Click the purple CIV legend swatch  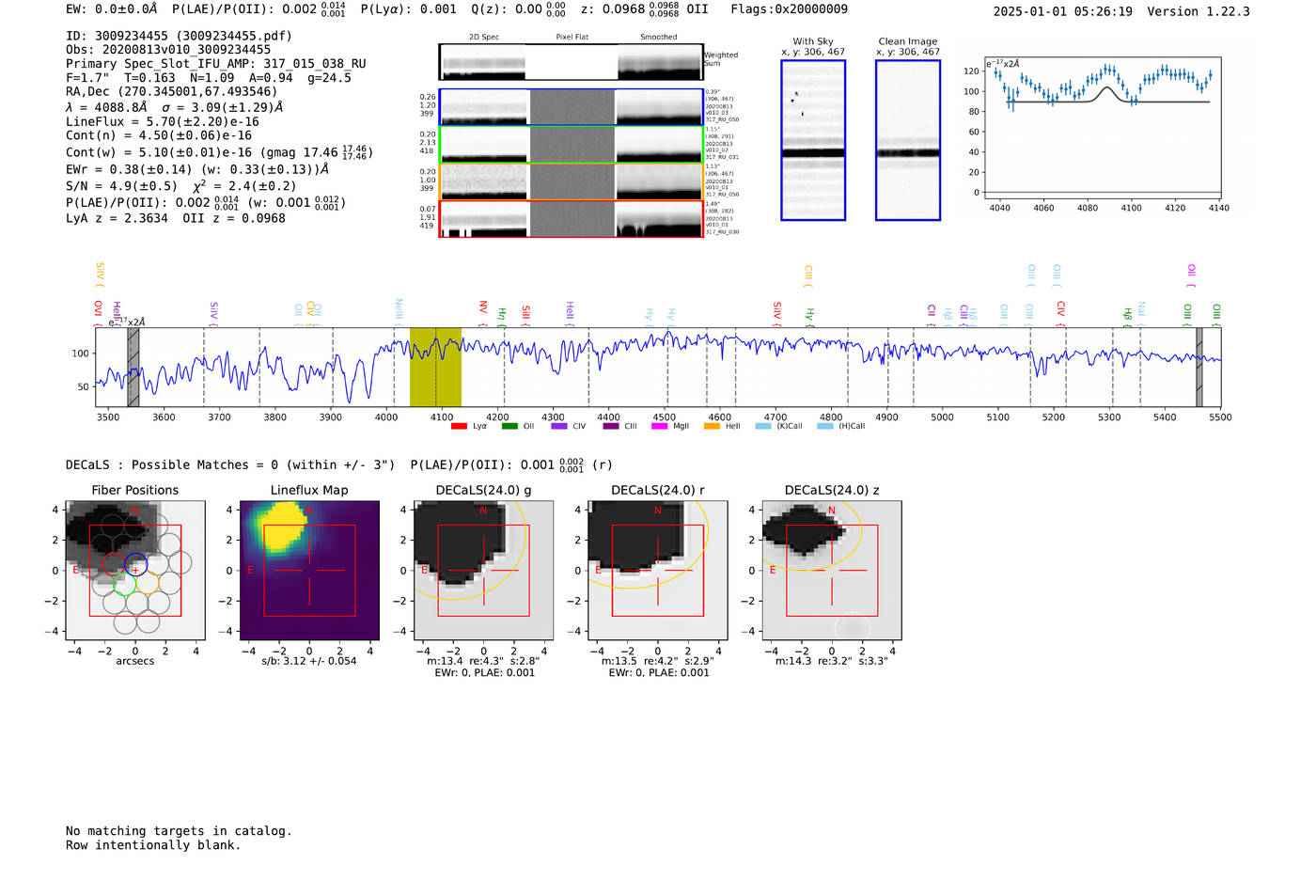point(559,426)
